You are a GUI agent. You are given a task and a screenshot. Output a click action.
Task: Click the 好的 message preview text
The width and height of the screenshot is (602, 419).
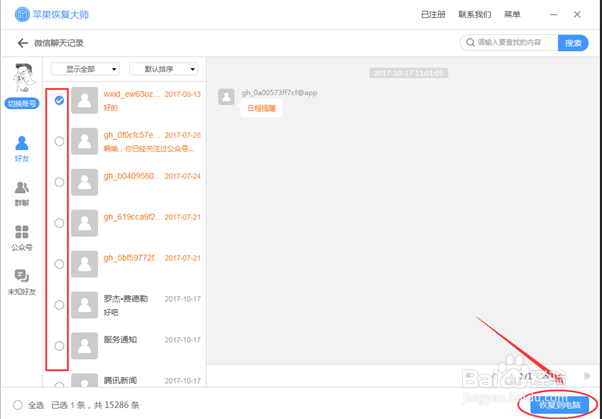[111, 108]
